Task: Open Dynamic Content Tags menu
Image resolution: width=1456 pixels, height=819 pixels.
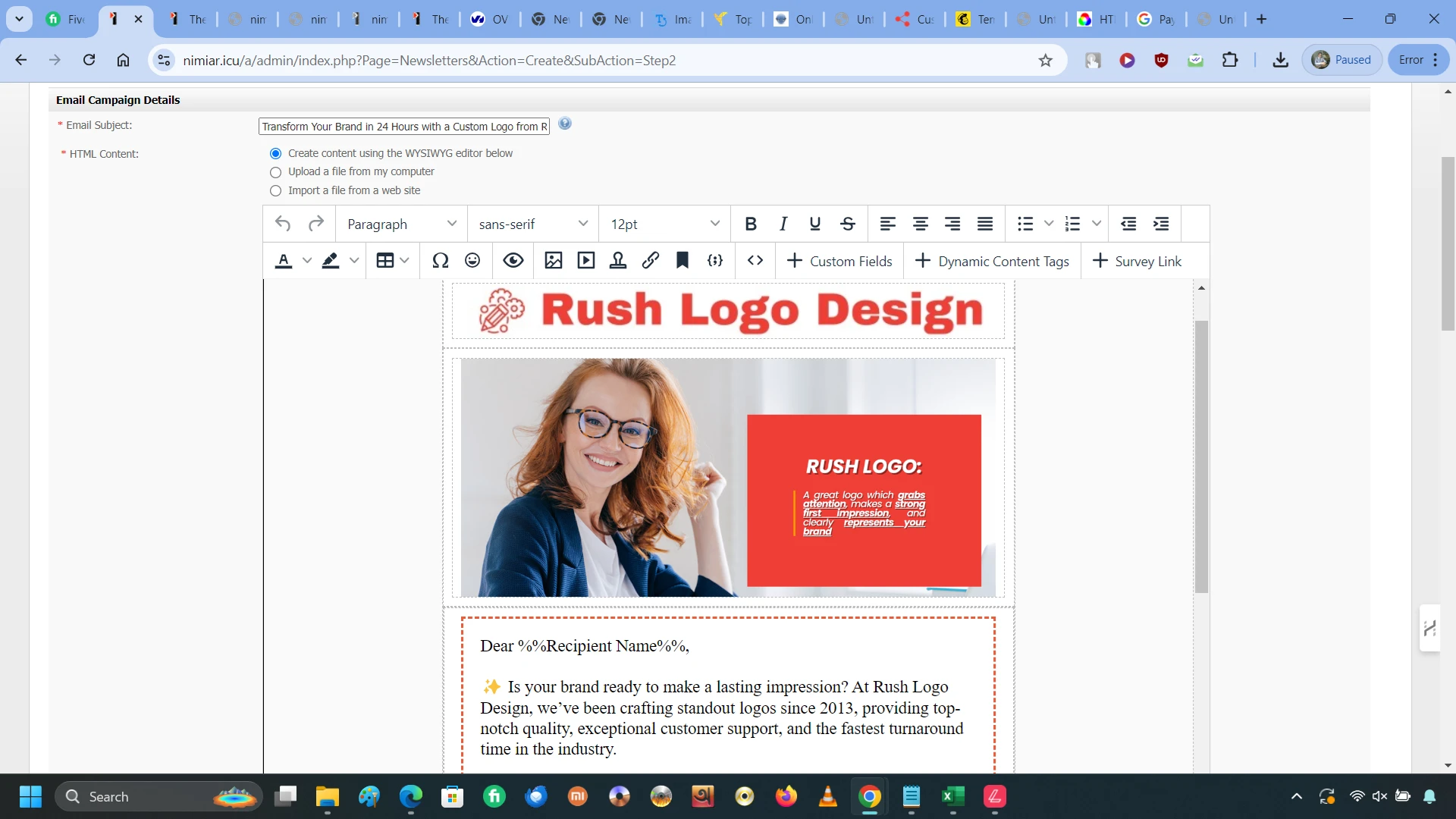Action: (992, 261)
